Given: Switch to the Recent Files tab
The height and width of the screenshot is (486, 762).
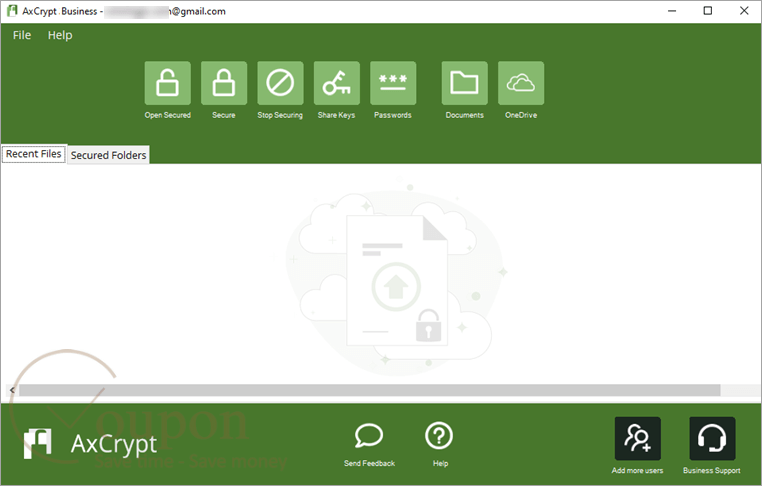Looking at the screenshot, I should coord(34,154).
